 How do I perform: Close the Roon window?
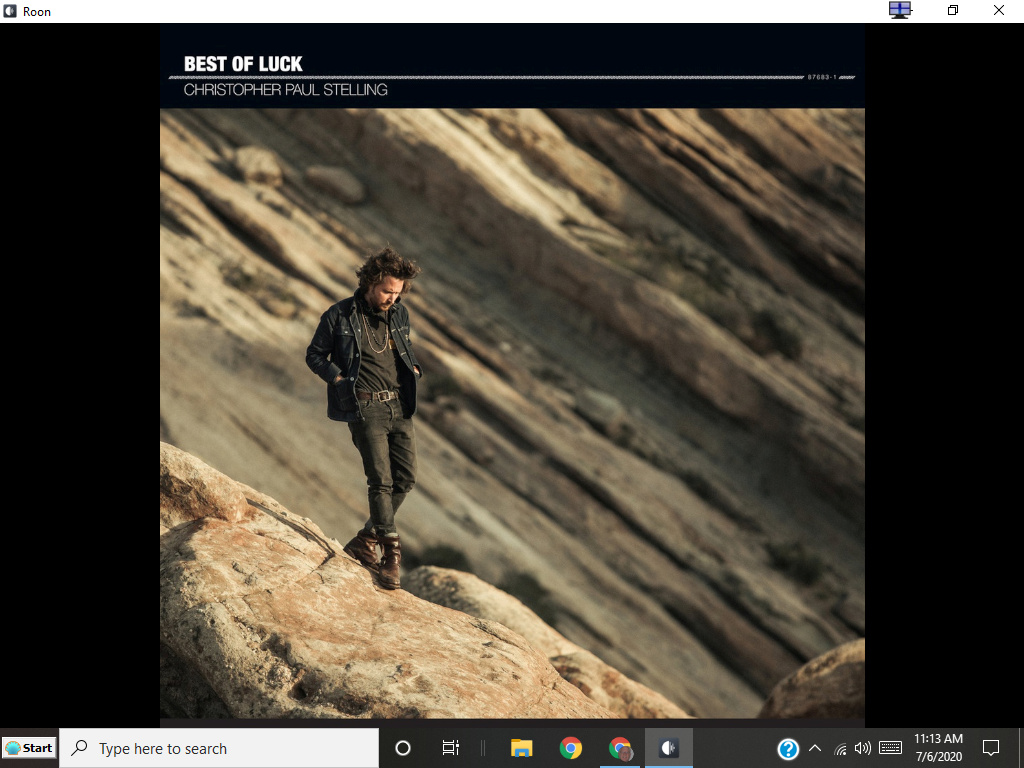coord(999,10)
